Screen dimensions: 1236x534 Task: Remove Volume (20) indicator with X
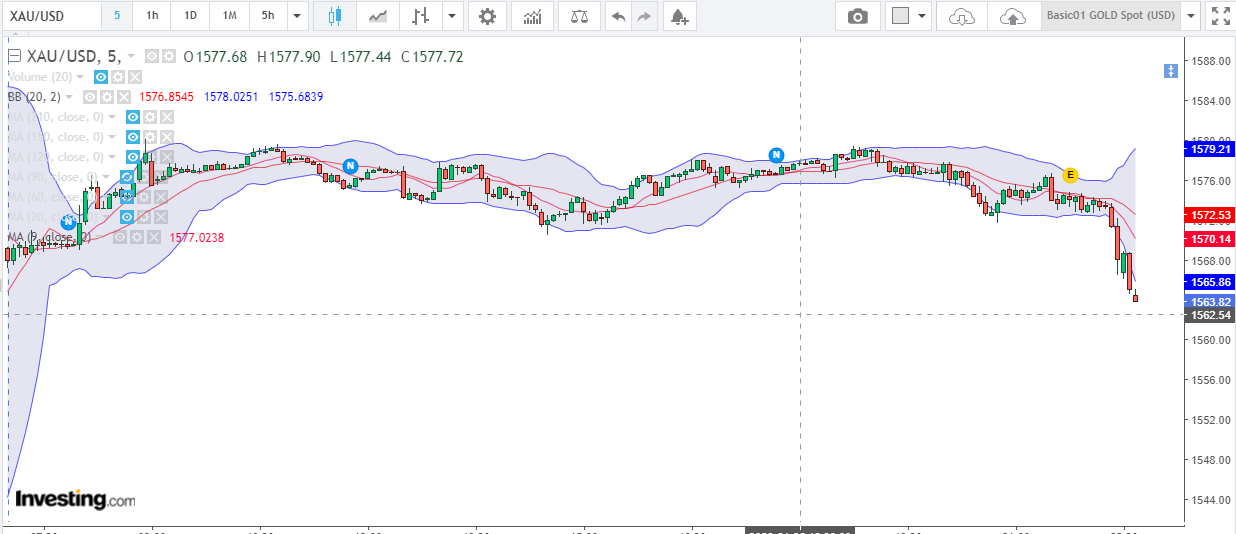pos(135,77)
